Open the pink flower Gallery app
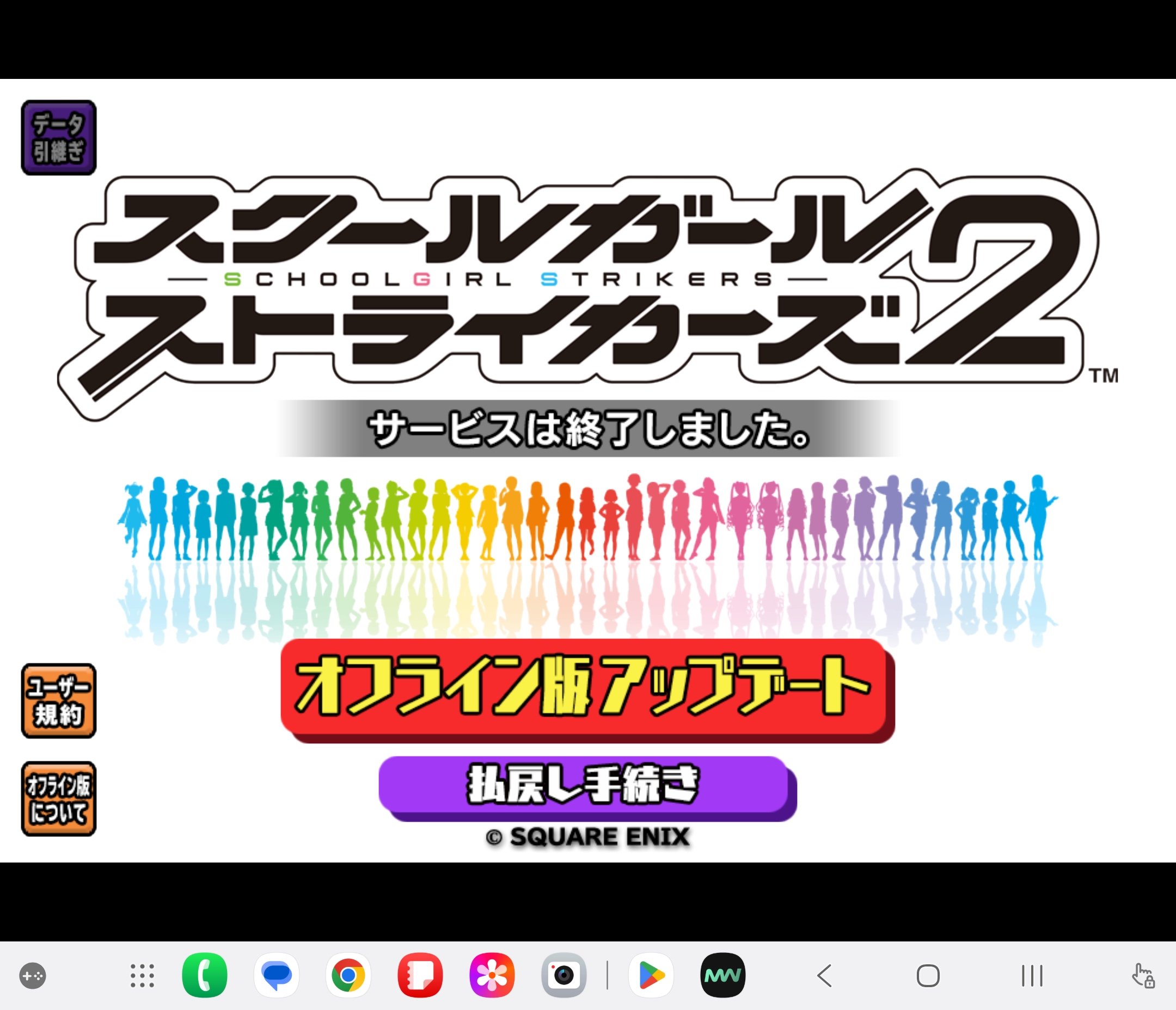The height and width of the screenshot is (1010, 1176). click(492, 975)
